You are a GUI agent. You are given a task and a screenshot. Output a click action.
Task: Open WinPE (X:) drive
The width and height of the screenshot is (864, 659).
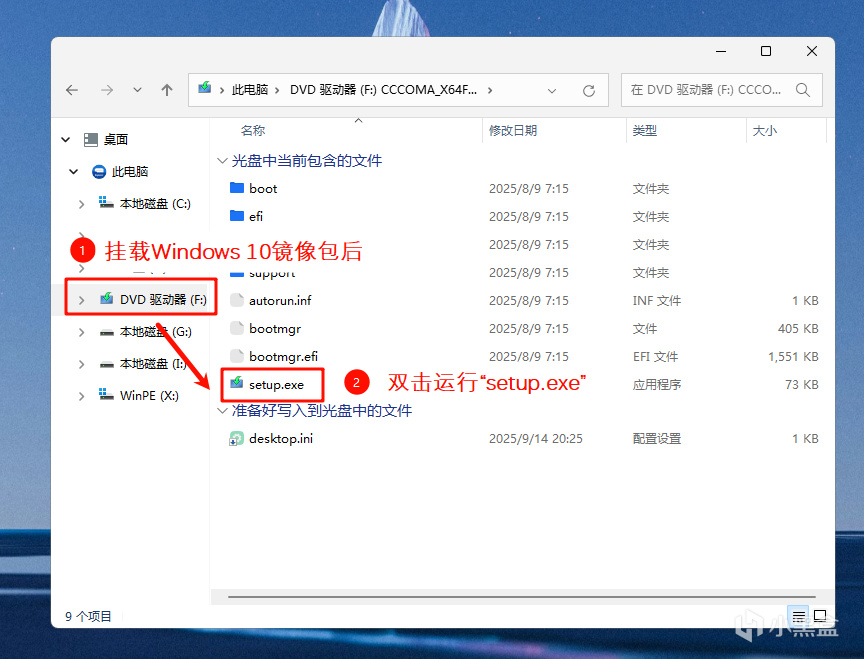pos(149,396)
